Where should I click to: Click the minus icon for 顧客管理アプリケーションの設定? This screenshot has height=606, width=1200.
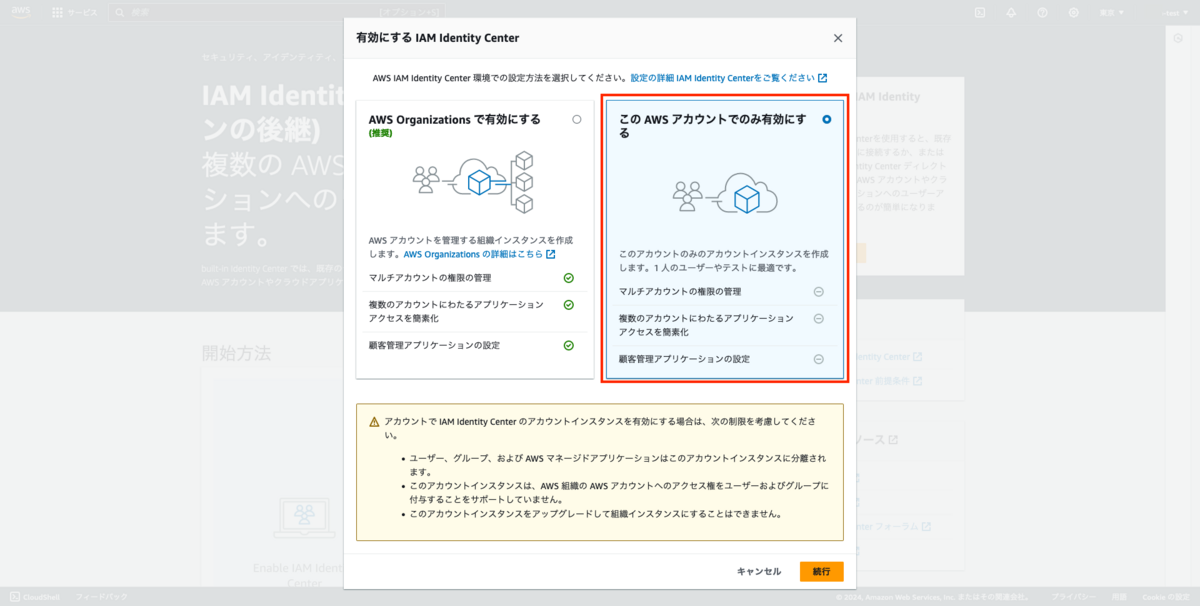[818, 359]
